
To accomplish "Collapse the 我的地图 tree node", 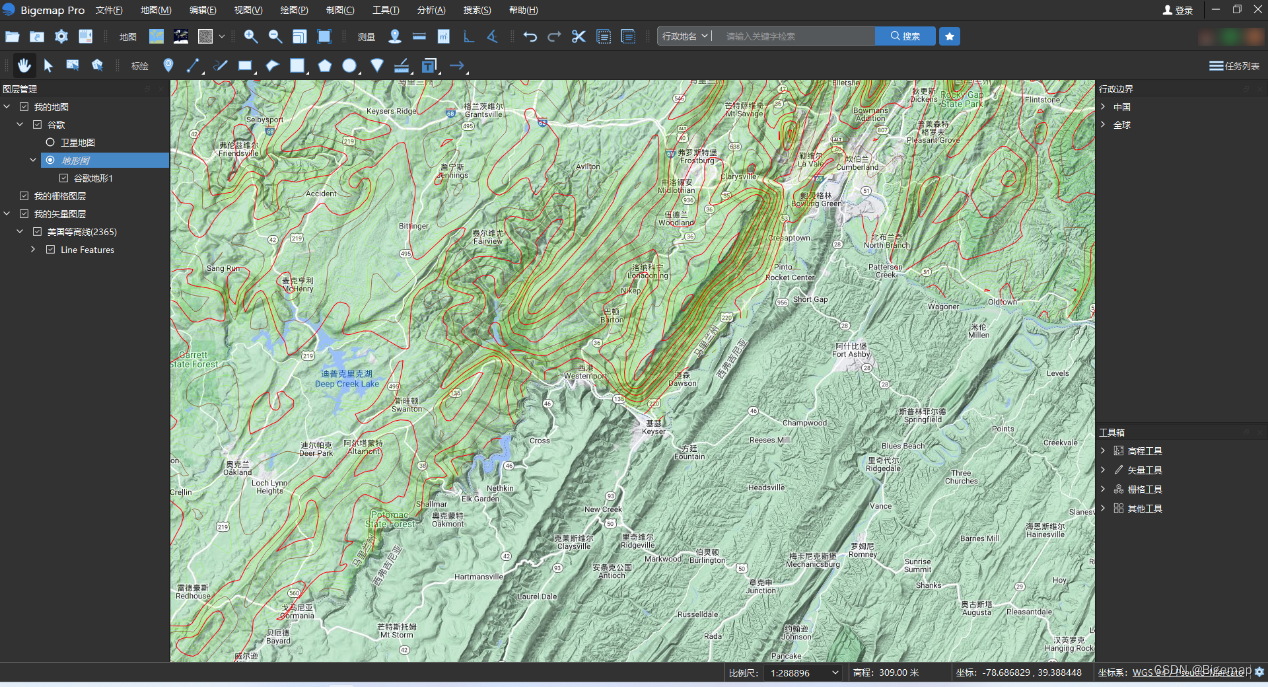I will point(7,107).
